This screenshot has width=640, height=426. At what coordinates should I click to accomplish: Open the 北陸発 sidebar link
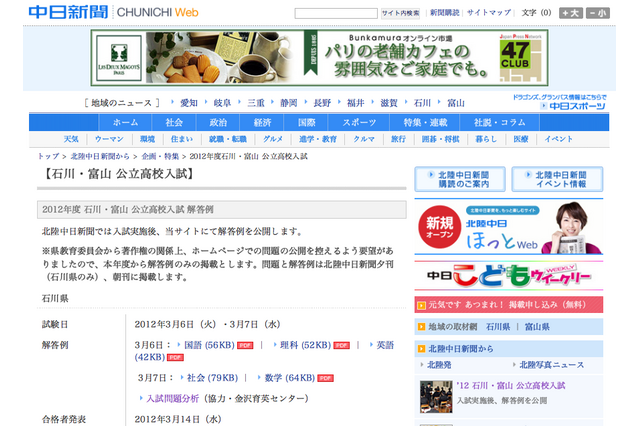click(439, 365)
